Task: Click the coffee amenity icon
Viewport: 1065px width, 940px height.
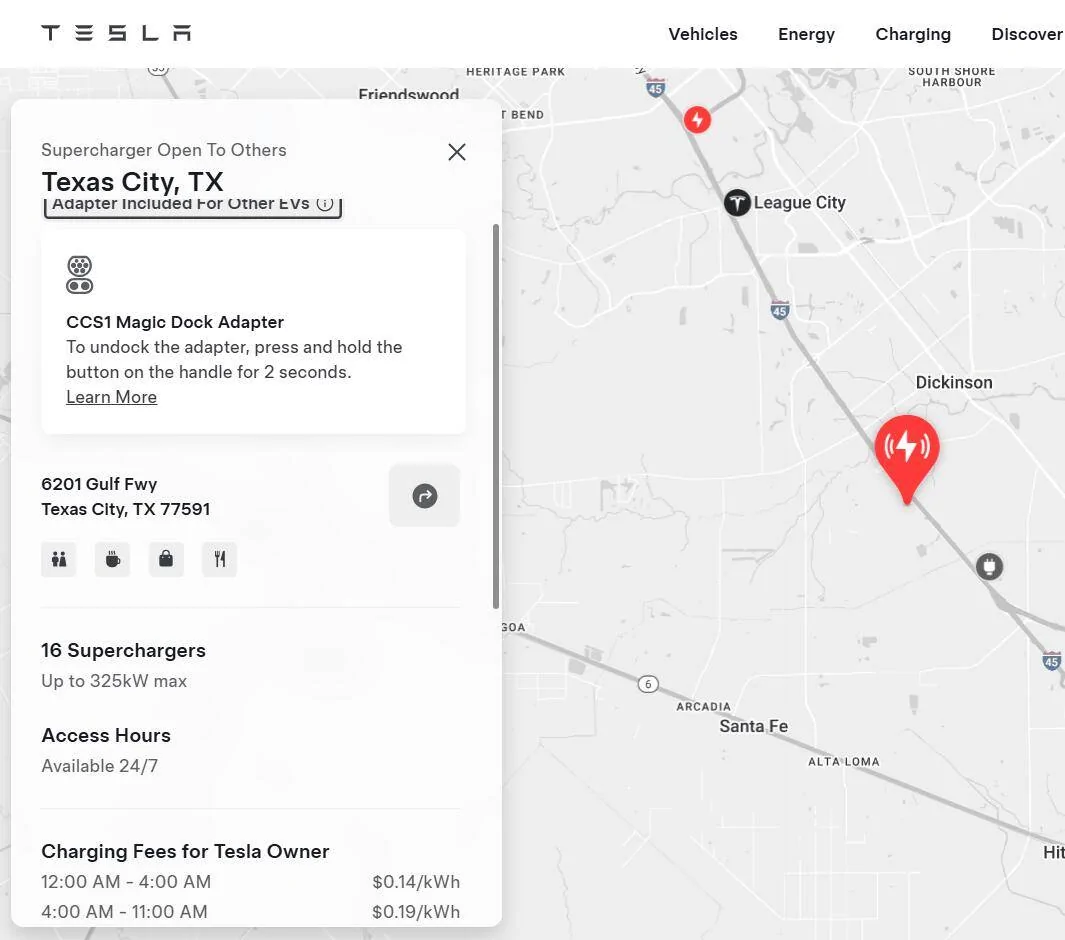Action: [113, 560]
